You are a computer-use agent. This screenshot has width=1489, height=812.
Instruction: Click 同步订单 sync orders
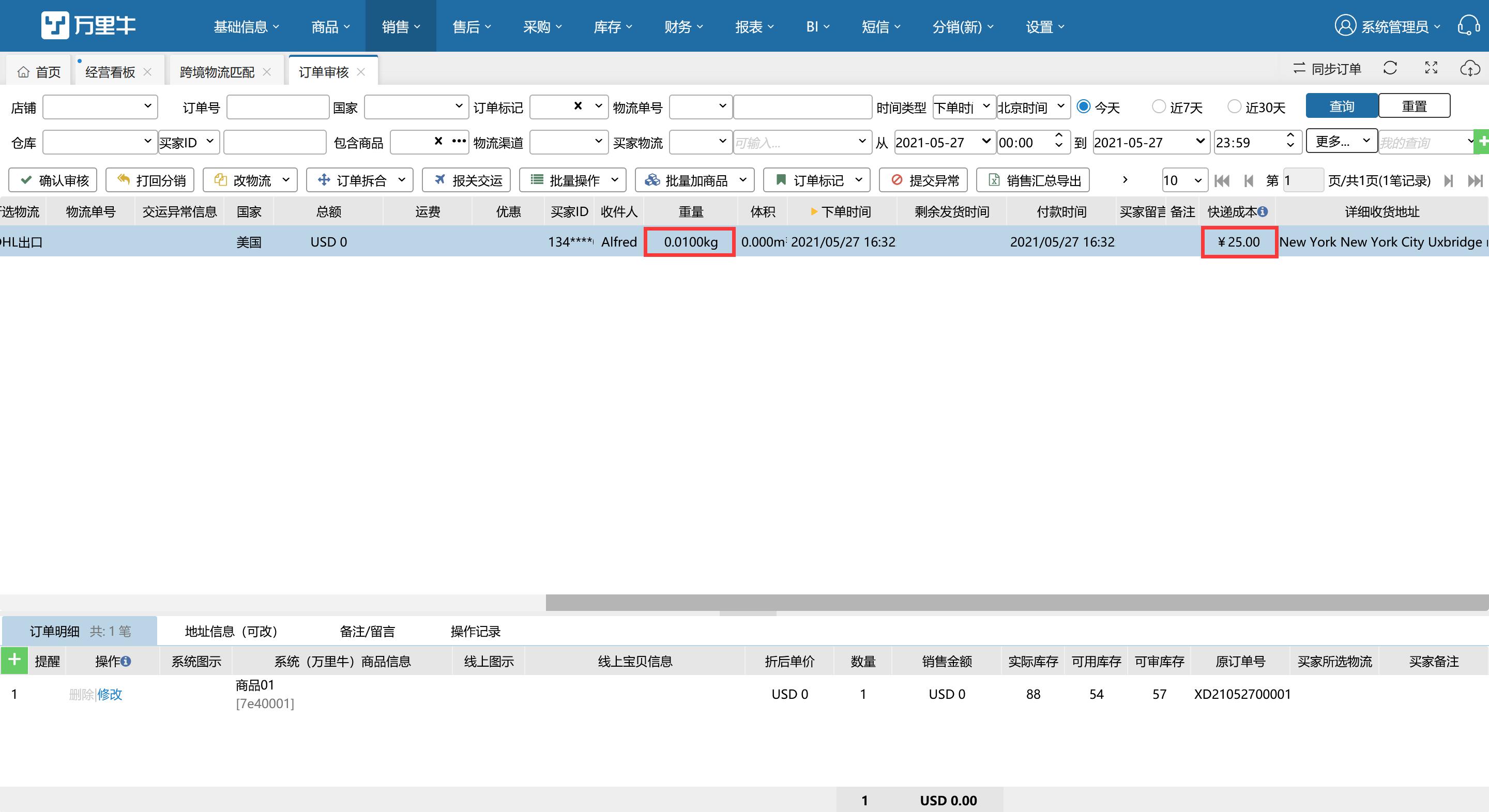pos(1327,68)
